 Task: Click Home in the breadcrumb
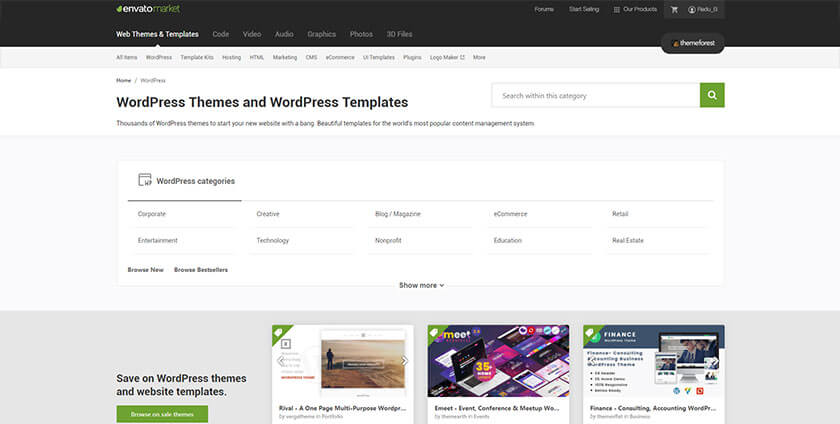tap(124, 80)
